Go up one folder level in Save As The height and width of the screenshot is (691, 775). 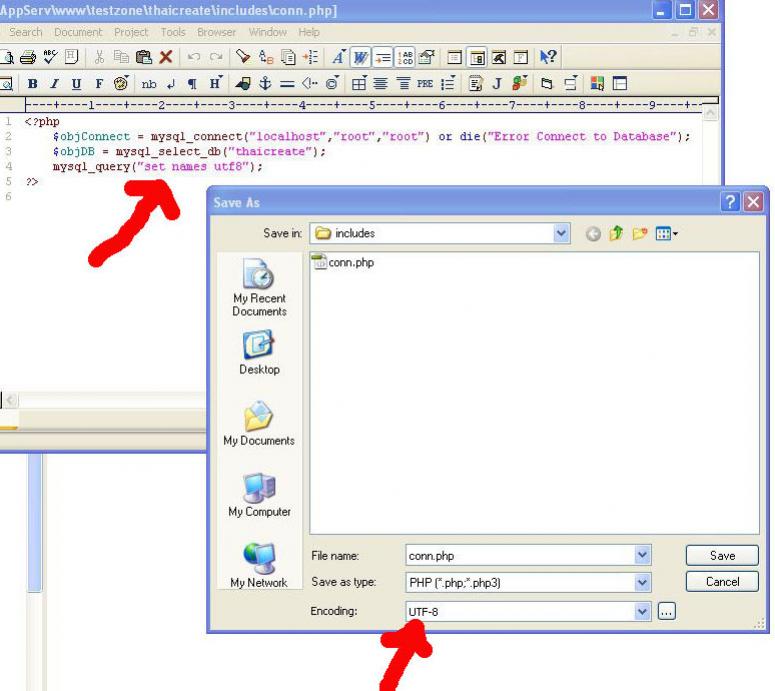click(616, 233)
